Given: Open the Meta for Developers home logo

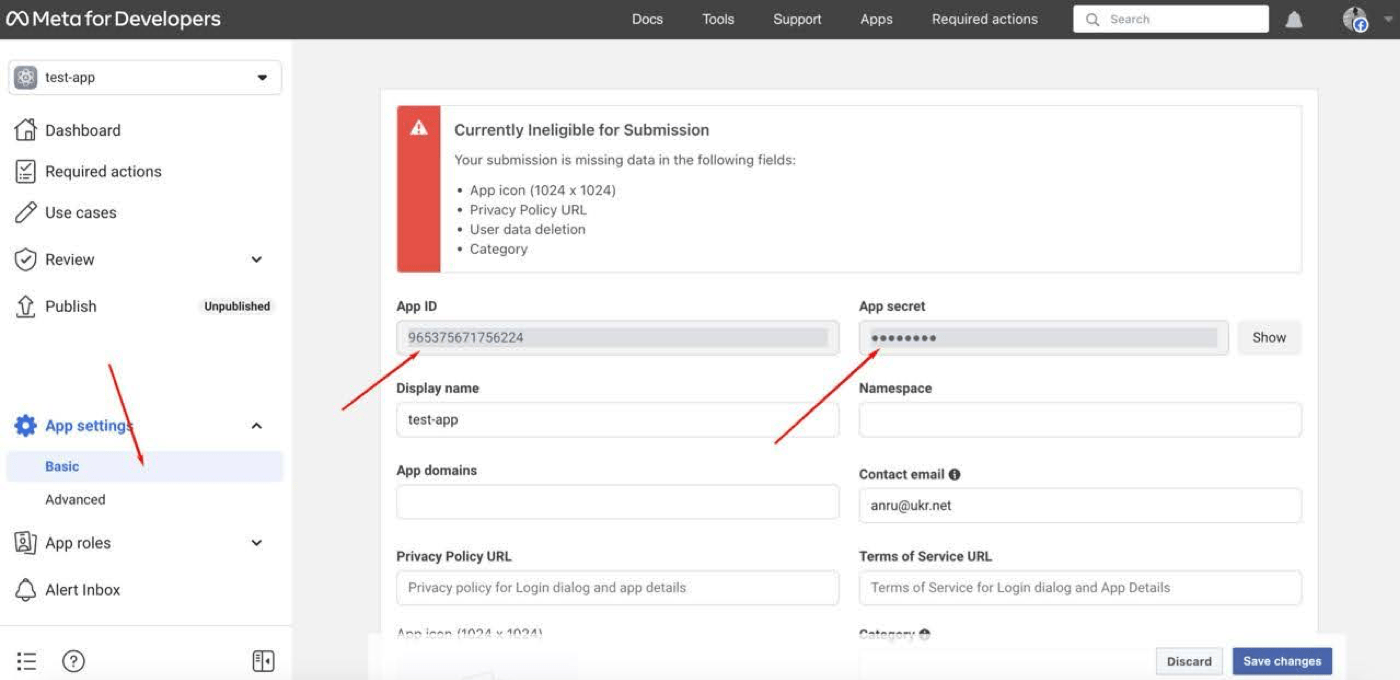Looking at the screenshot, I should point(113,19).
